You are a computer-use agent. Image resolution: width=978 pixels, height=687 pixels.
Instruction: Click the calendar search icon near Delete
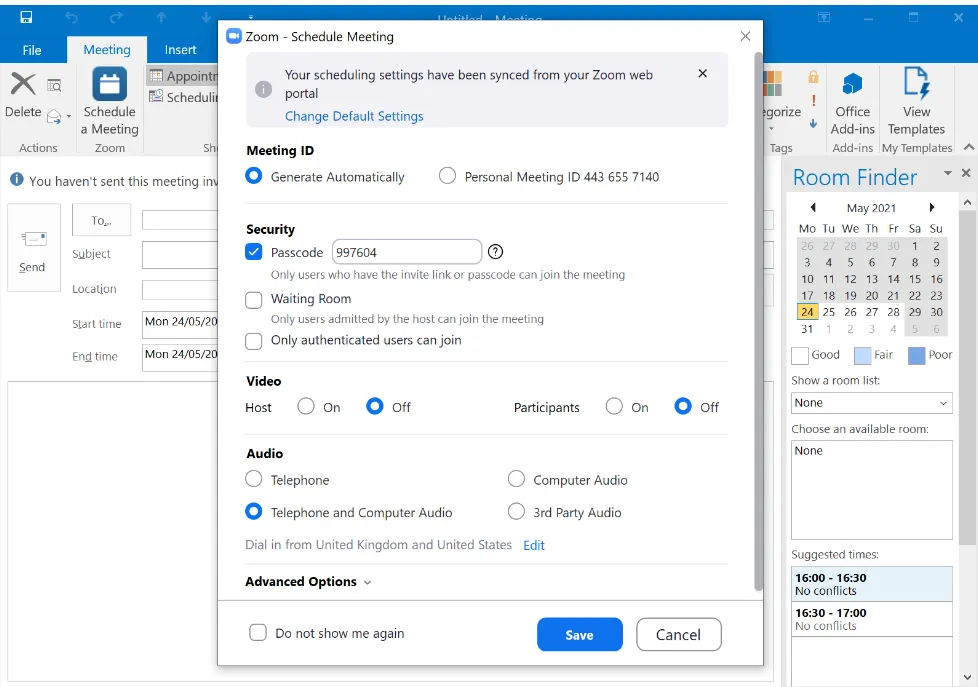click(54, 85)
